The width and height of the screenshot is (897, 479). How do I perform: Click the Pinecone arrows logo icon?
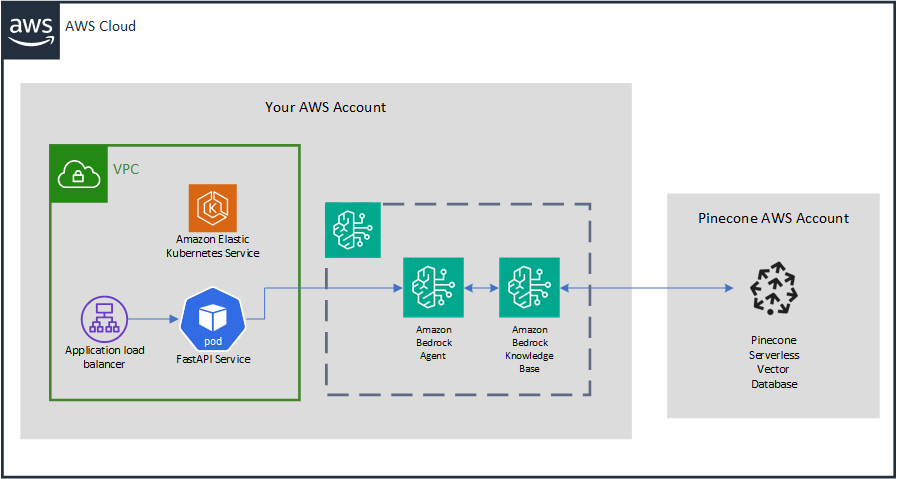point(774,288)
